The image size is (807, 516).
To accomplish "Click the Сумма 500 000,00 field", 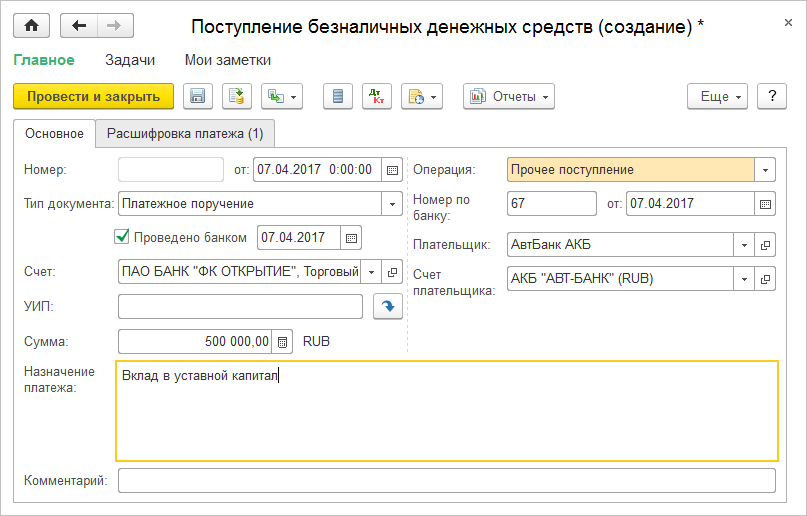I will 195,342.
